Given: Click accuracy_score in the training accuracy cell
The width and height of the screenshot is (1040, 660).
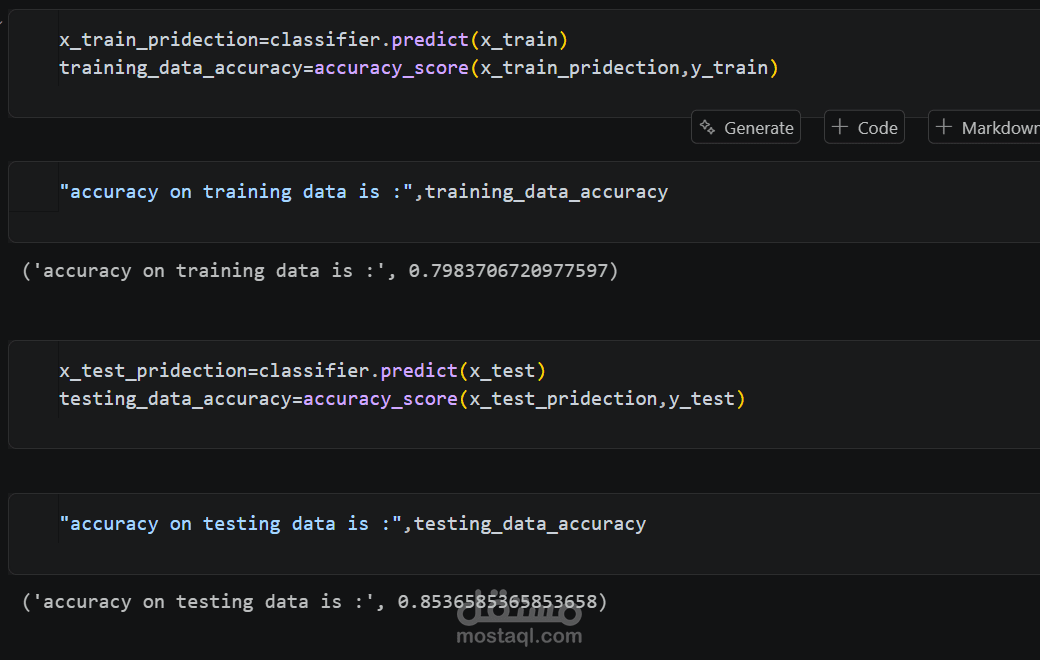Looking at the screenshot, I should pos(392,67).
